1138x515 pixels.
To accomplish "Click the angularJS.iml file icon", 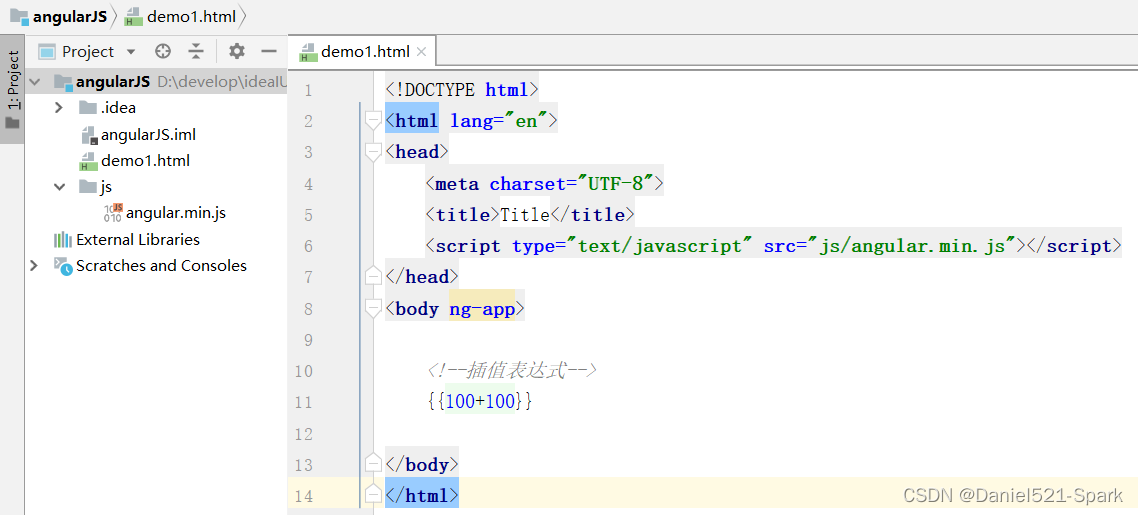I will [88, 134].
